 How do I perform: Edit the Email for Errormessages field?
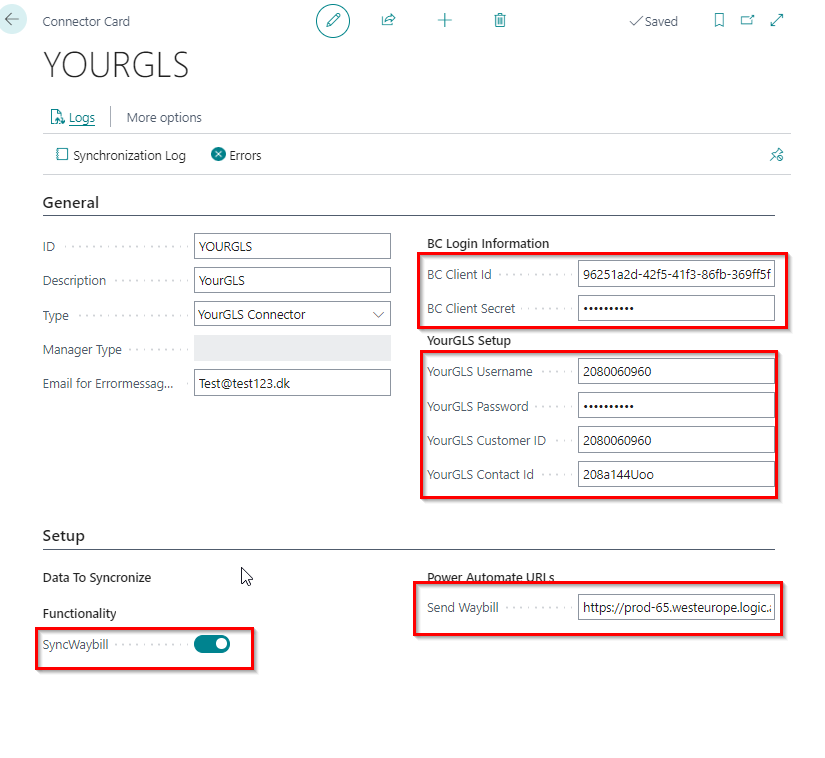pyautogui.click(x=292, y=383)
